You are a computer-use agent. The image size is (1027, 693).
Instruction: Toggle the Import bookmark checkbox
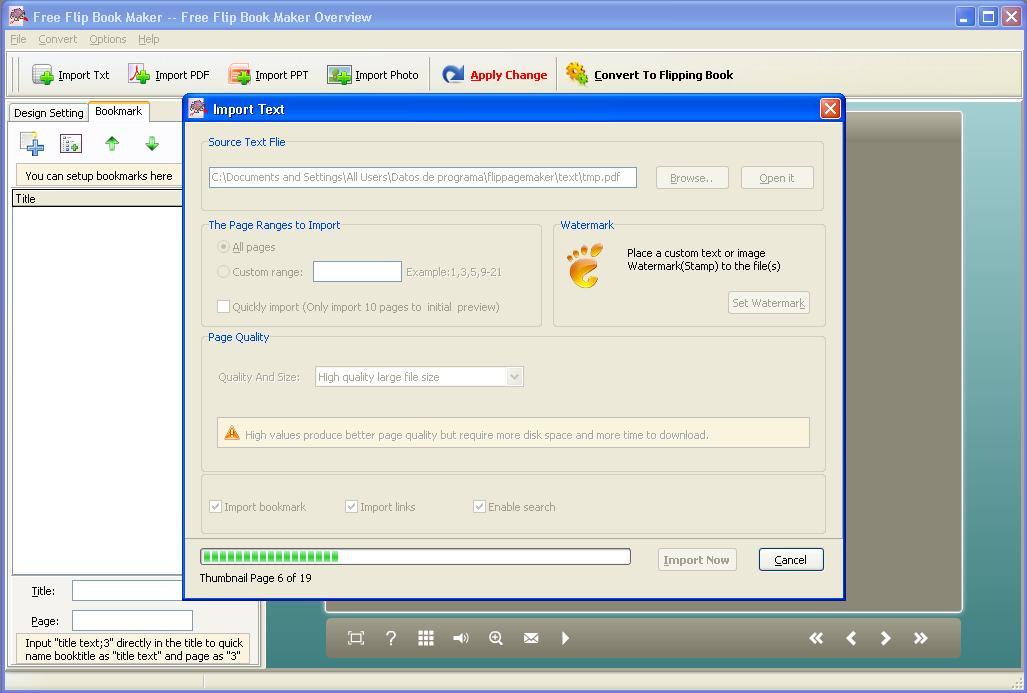tap(215, 506)
